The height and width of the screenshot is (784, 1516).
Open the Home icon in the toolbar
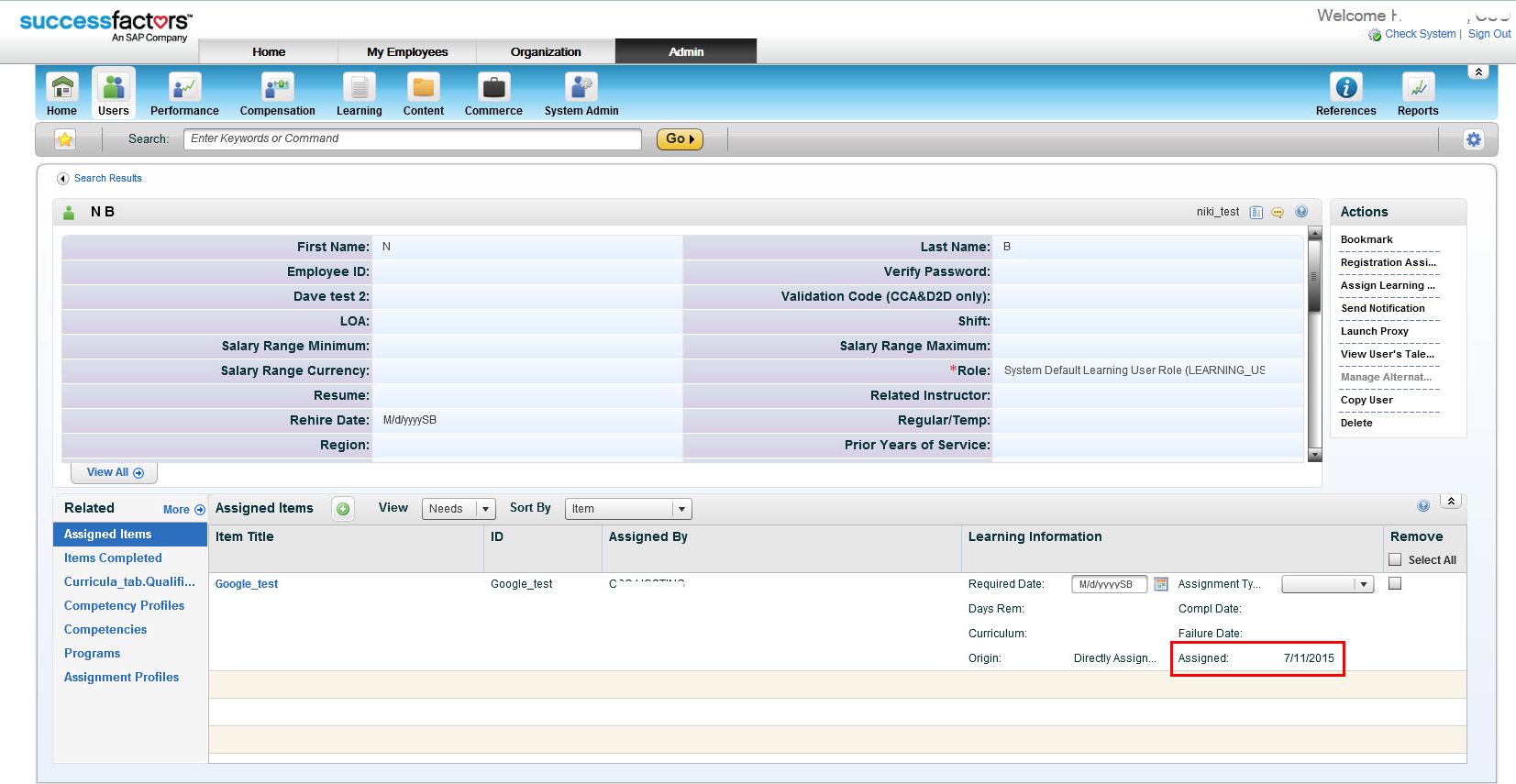61,88
